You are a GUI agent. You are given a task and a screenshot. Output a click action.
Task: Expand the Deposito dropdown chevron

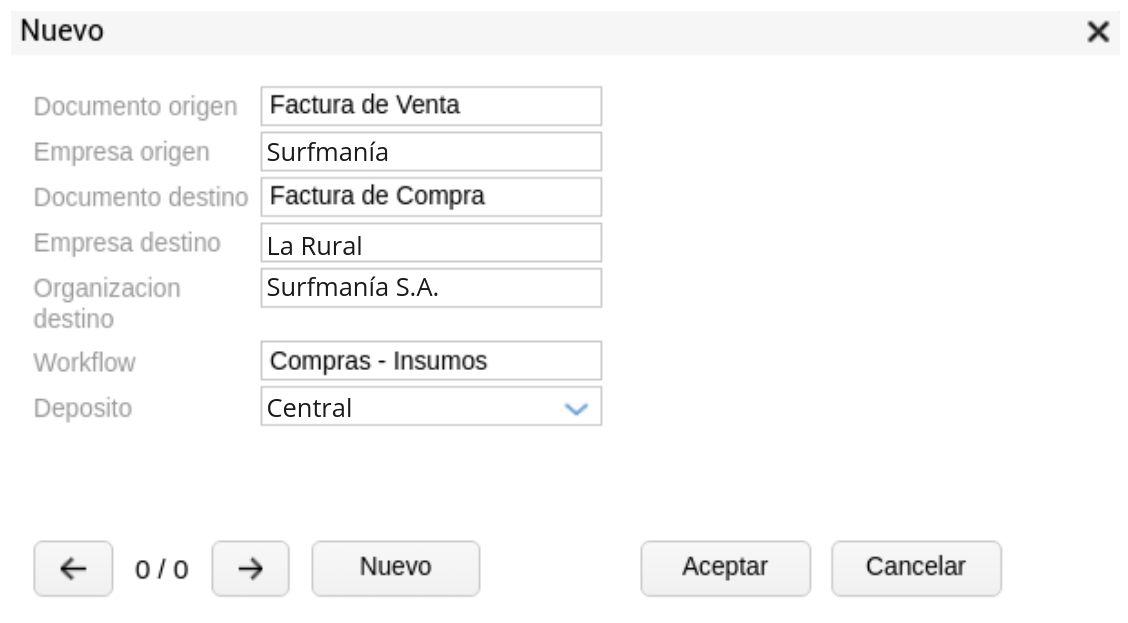click(x=576, y=408)
